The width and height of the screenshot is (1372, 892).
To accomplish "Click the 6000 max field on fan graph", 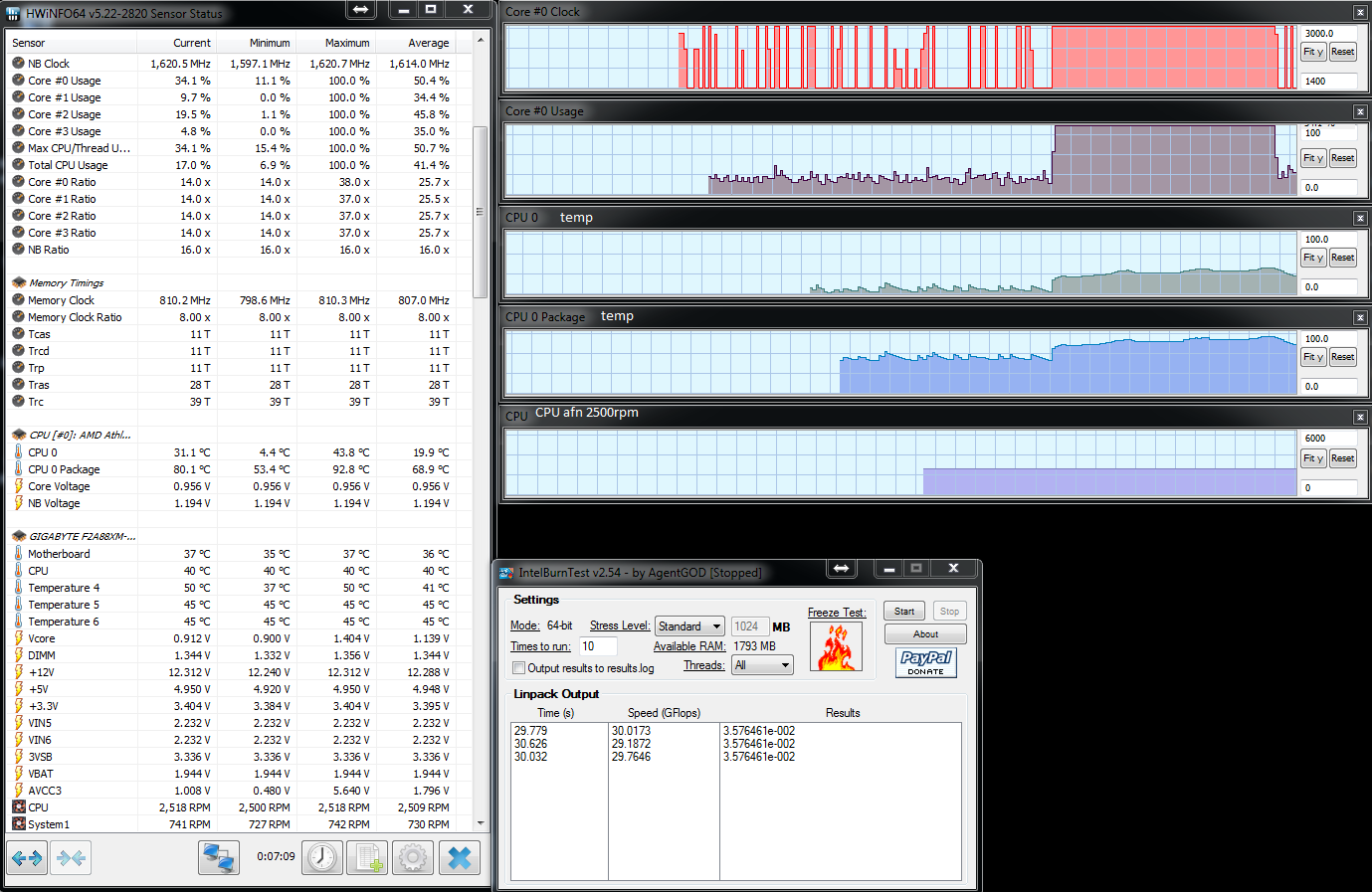I will [1329, 438].
